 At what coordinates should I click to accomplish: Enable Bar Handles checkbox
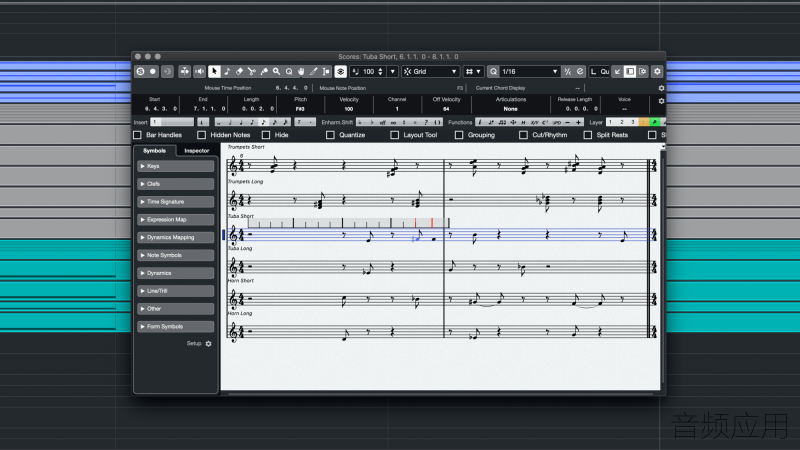pyautogui.click(x=137, y=135)
